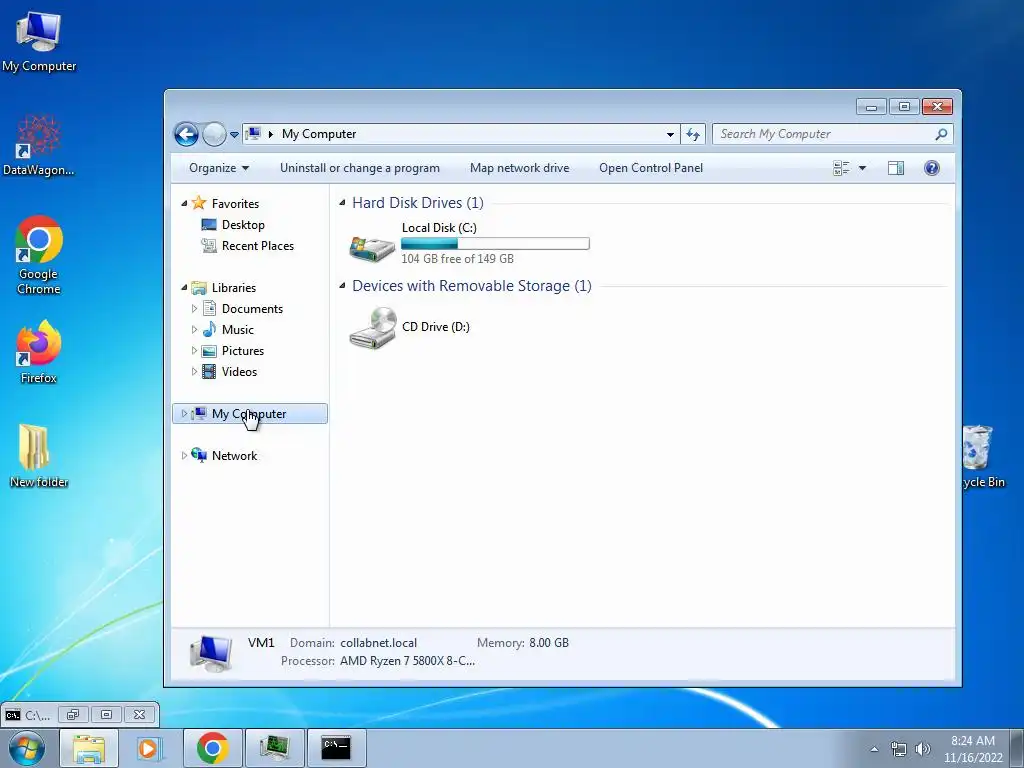This screenshot has height=768, width=1024.
Task: Expand the My Computer tree node
Action: (184, 413)
